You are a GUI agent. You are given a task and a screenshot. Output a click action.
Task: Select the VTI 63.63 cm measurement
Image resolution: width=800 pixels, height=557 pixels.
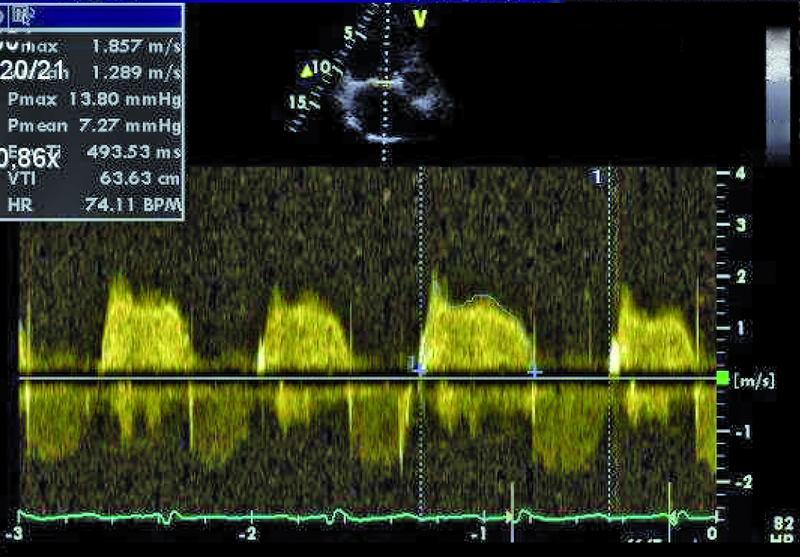click(94, 179)
